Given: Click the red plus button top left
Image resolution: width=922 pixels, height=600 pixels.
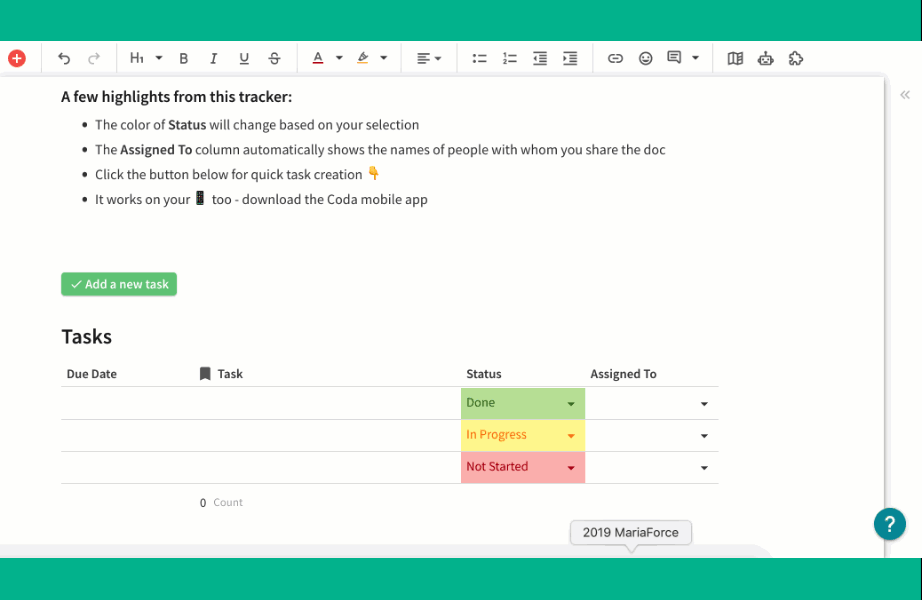Looking at the screenshot, I should point(17,58).
